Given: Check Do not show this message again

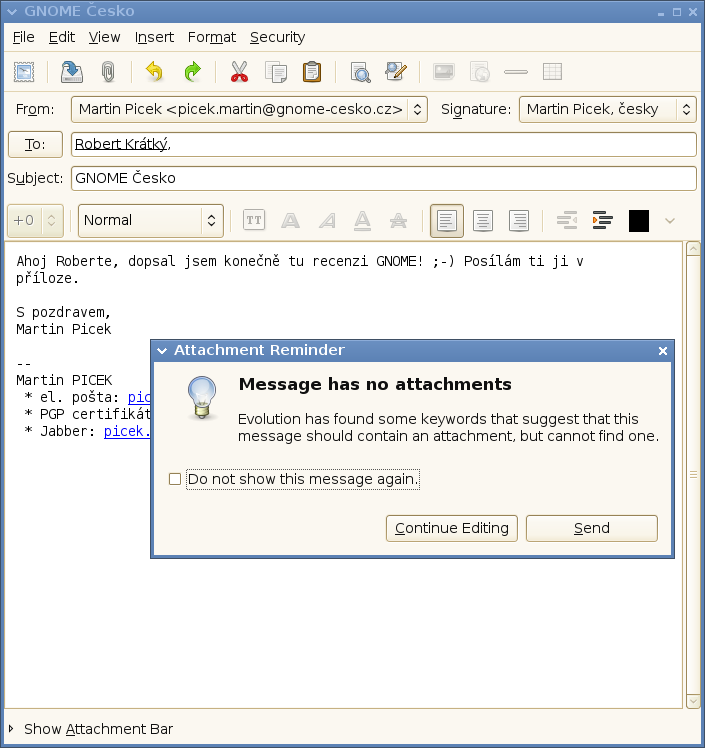Looking at the screenshot, I should click(x=175, y=479).
